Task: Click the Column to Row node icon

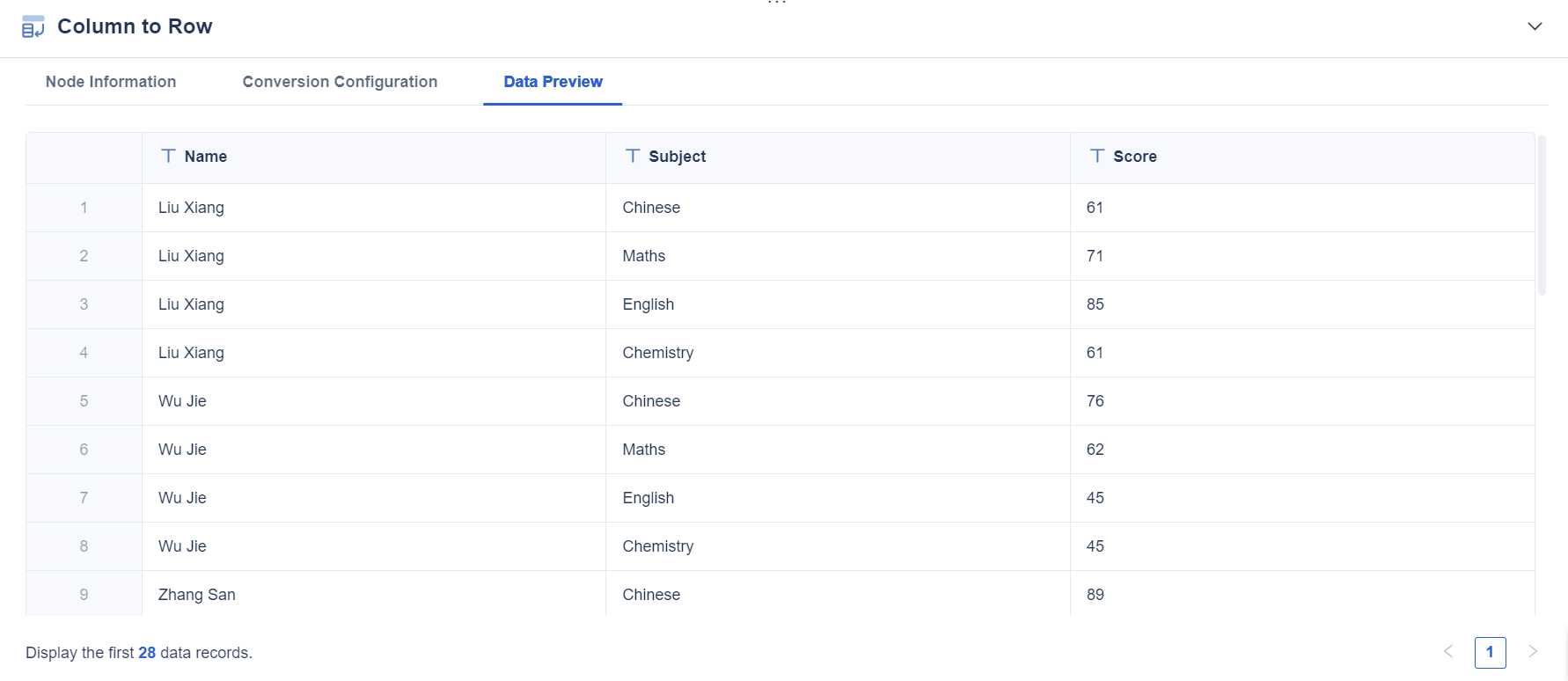Action: click(x=33, y=26)
